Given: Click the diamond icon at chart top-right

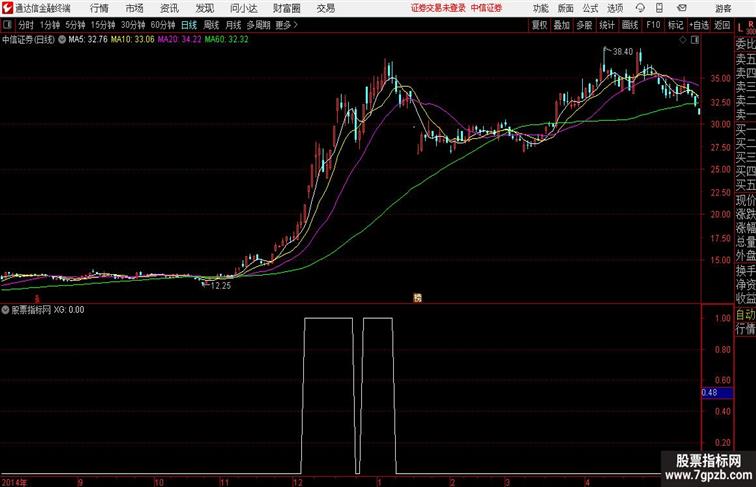Looking at the screenshot, I should pos(683,40).
